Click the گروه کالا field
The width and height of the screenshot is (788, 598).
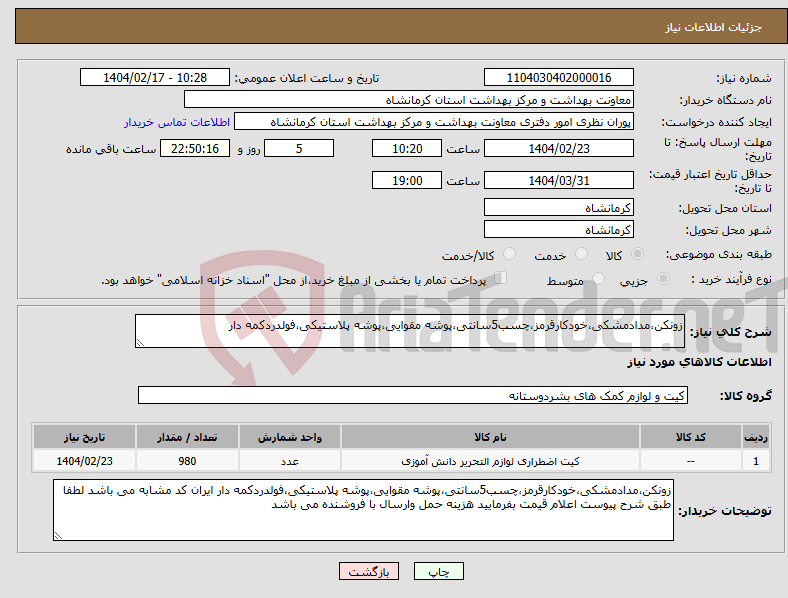tap(413, 395)
